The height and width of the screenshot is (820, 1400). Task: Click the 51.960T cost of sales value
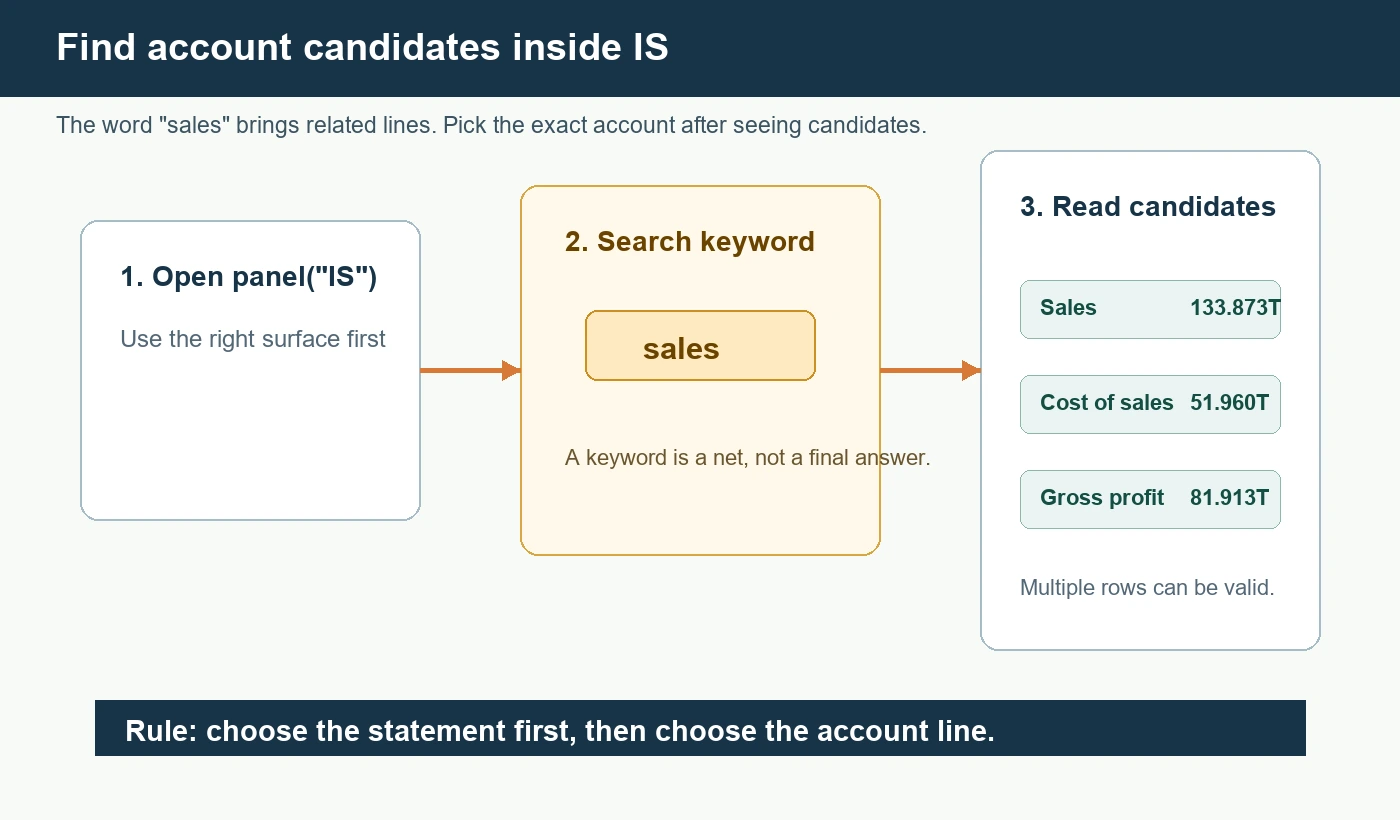click(1229, 403)
